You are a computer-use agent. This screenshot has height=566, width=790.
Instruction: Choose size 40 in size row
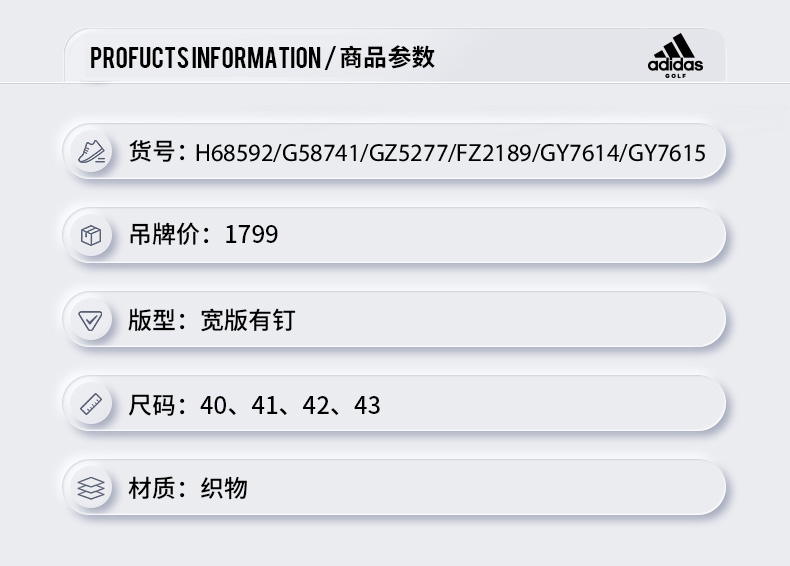pos(213,405)
